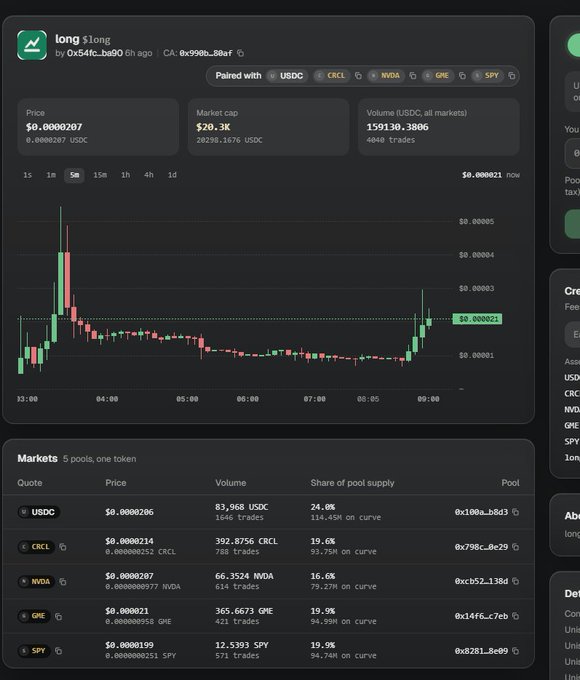Click the GME quote badge in Markets
The image size is (580, 680).
34,616
